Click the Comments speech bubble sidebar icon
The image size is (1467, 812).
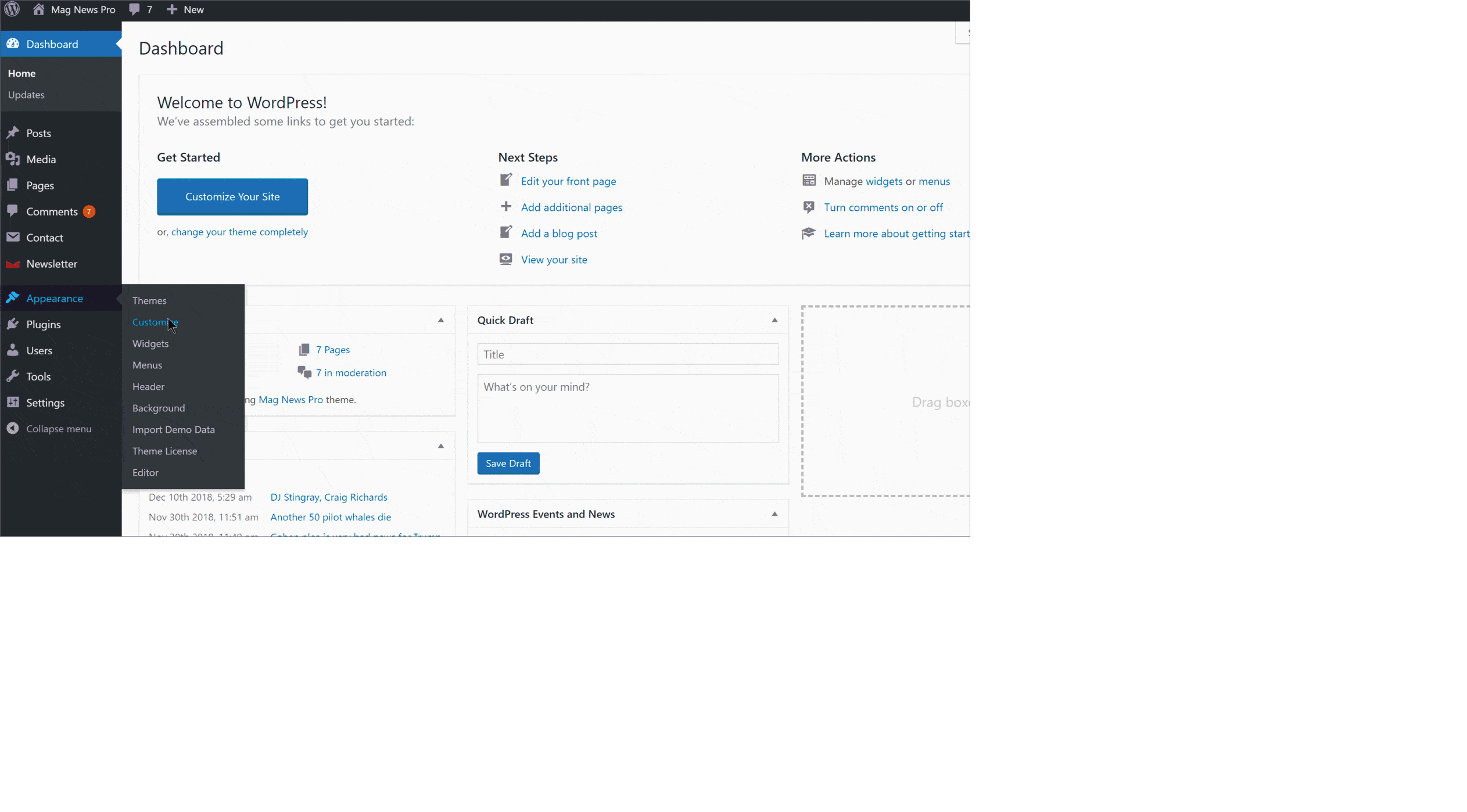(13, 210)
